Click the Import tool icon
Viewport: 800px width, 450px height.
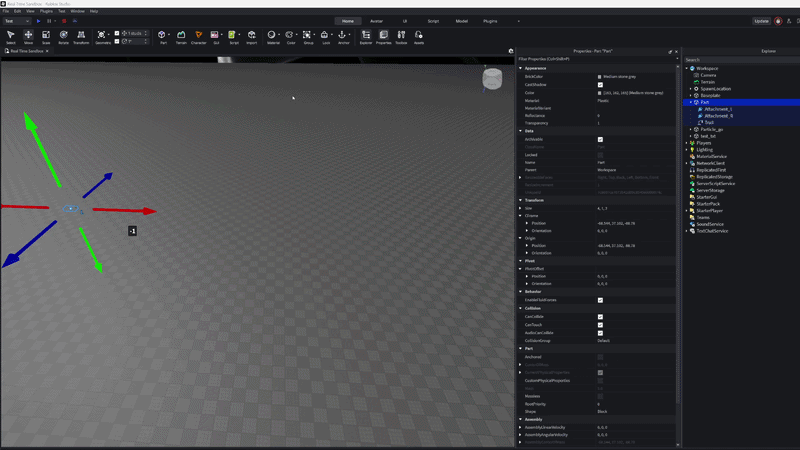click(251, 36)
